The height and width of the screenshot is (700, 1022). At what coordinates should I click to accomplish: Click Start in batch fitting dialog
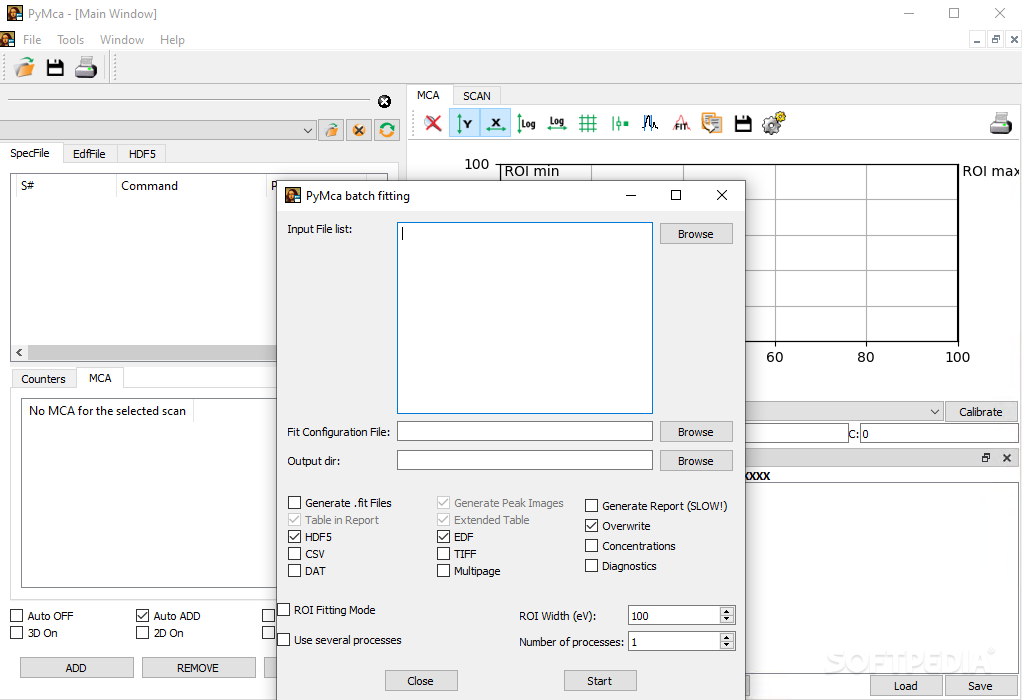(x=600, y=680)
